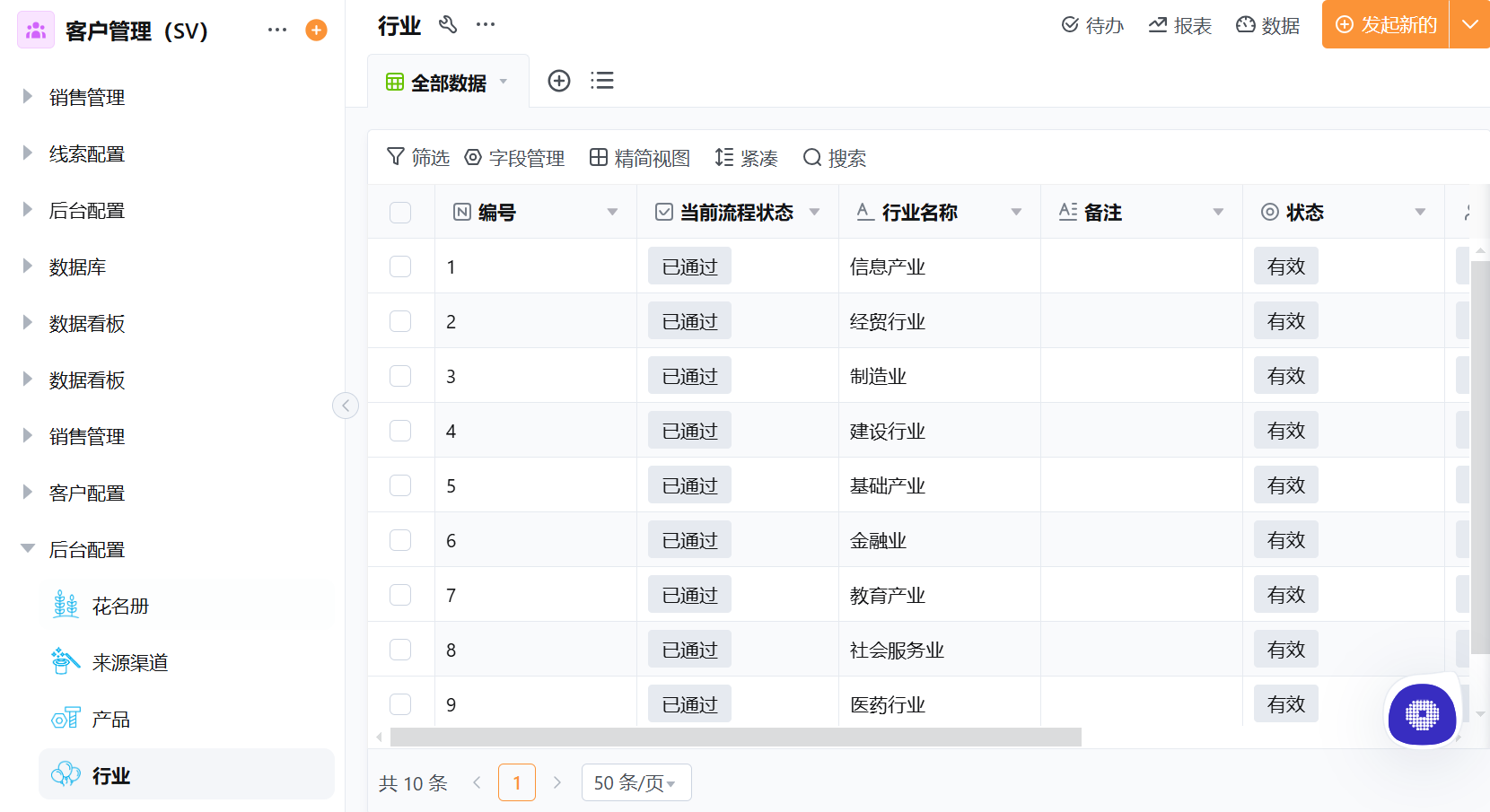Click the orange plus icon near 客户管理
The height and width of the screenshot is (812, 1490).
[x=316, y=30]
